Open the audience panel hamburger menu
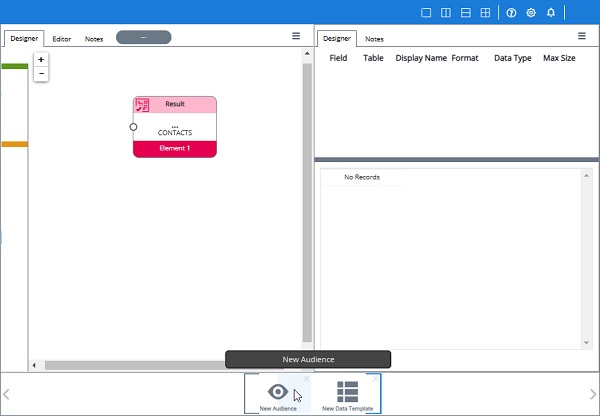Viewport: 600px width, 416px height. [296, 36]
